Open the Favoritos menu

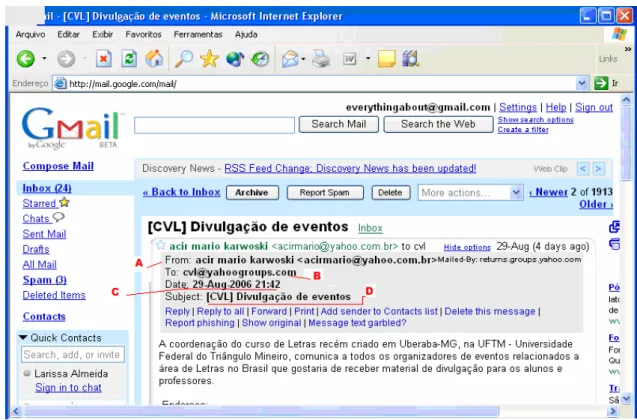143,35
